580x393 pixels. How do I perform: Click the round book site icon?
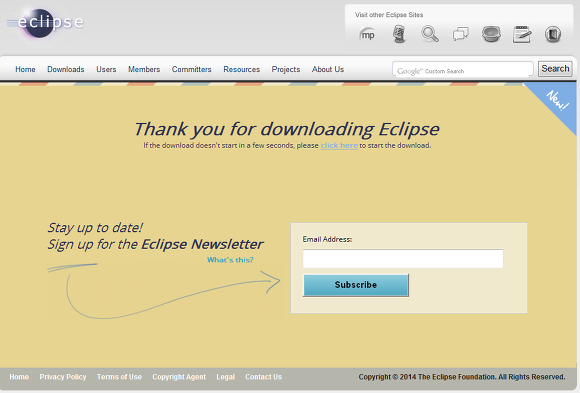pyautogui.click(x=553, y=34)
